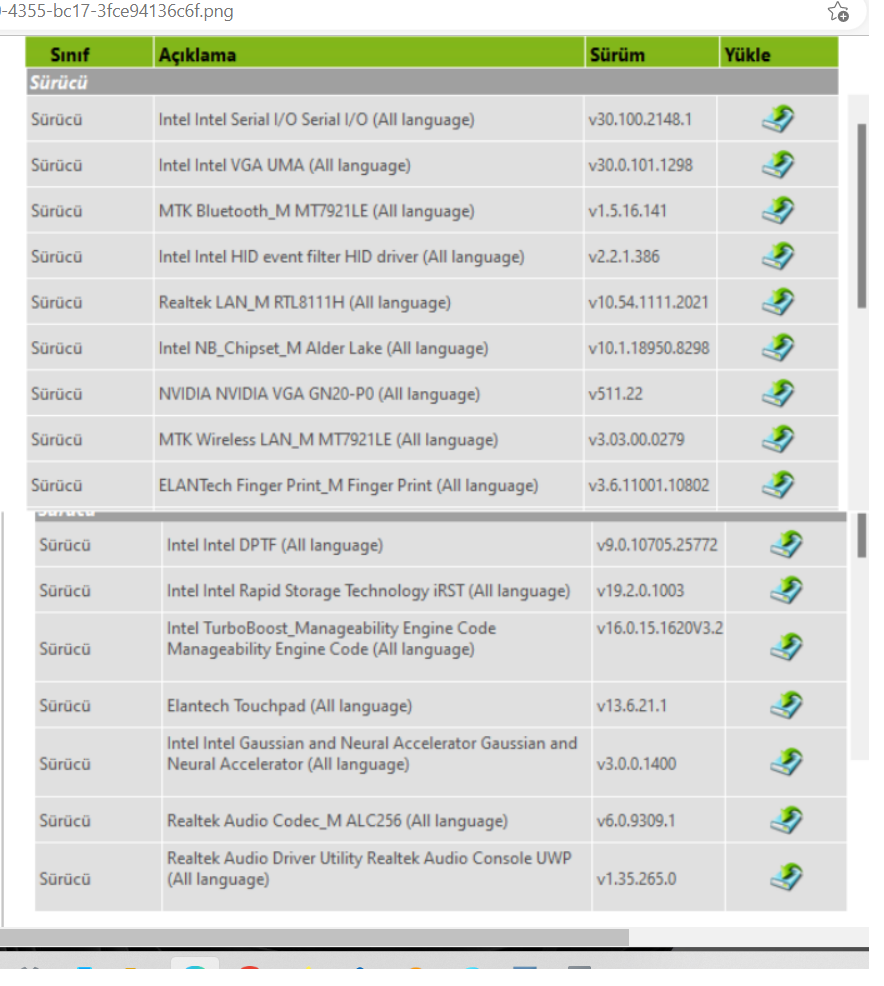The height and width of the screenshot is (986, 884).
Task: Download the Intel Serial I/O driver
Action: click(x=778, y=119)
